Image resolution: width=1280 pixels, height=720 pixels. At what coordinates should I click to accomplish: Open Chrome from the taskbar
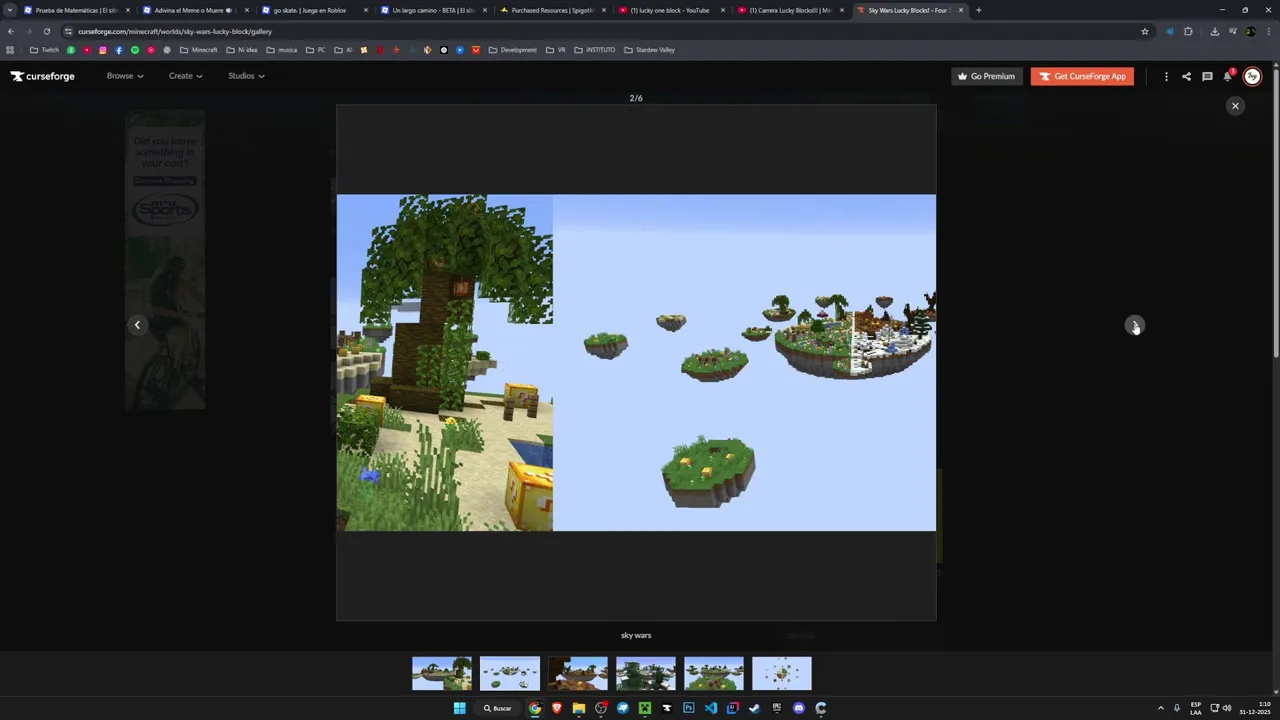(535, 708)
